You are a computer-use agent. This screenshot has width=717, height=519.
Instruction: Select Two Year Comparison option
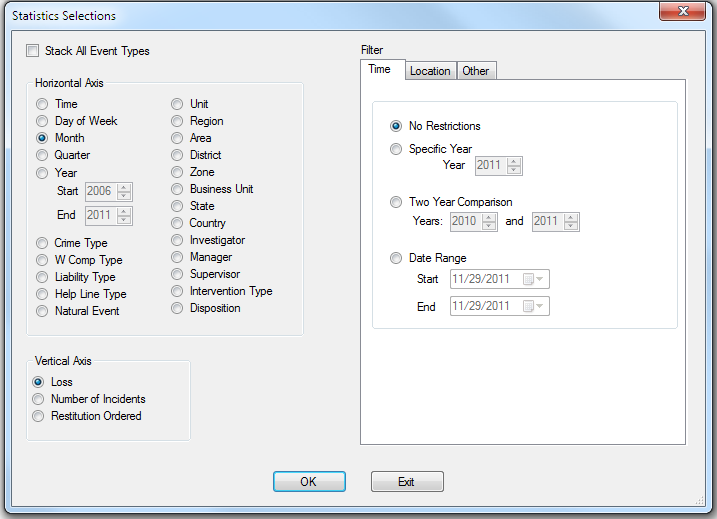coord(396,202)
